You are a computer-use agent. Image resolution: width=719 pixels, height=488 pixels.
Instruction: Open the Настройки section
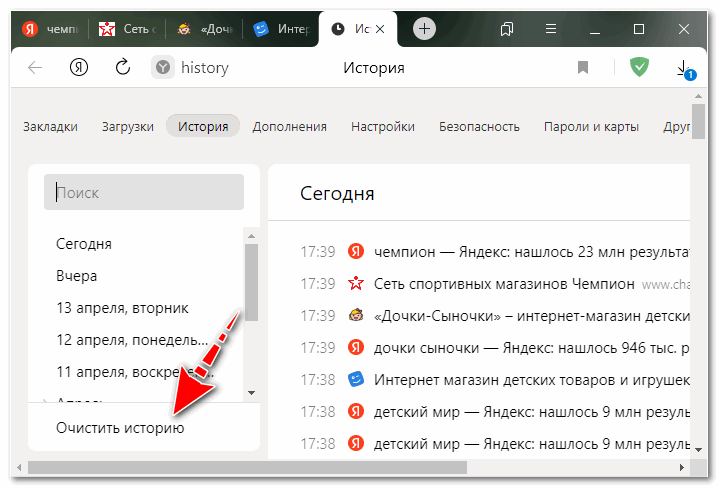[x=382, y=126]
